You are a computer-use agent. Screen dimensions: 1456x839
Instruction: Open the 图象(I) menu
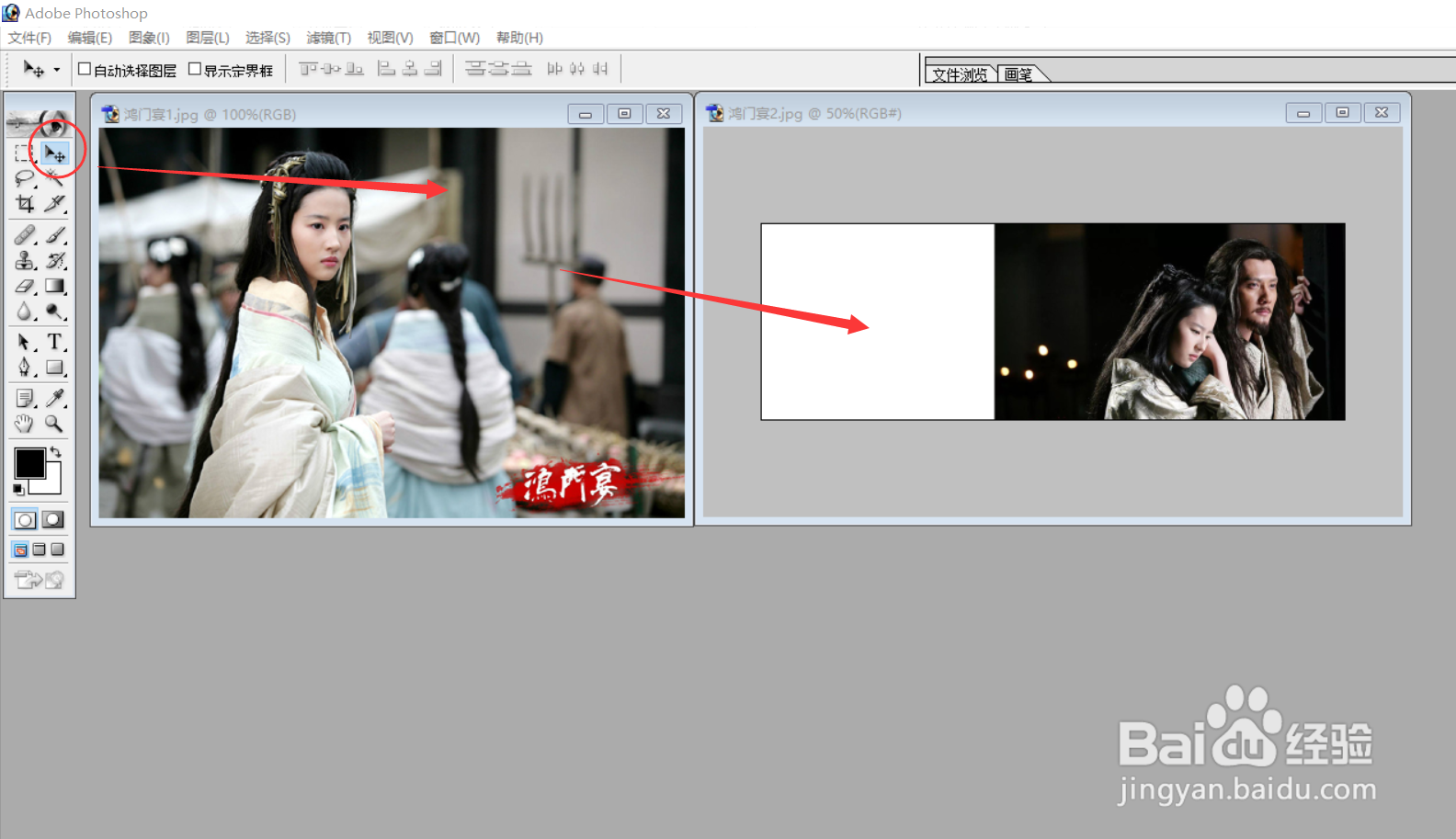[149, 38]
